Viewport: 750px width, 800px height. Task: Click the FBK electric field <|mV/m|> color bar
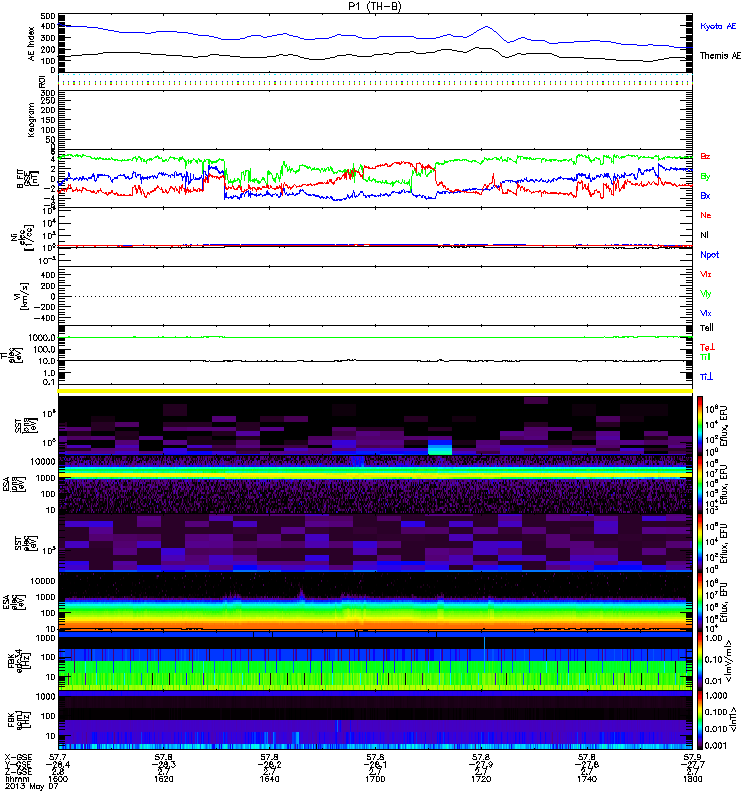[x=700, y=661]
